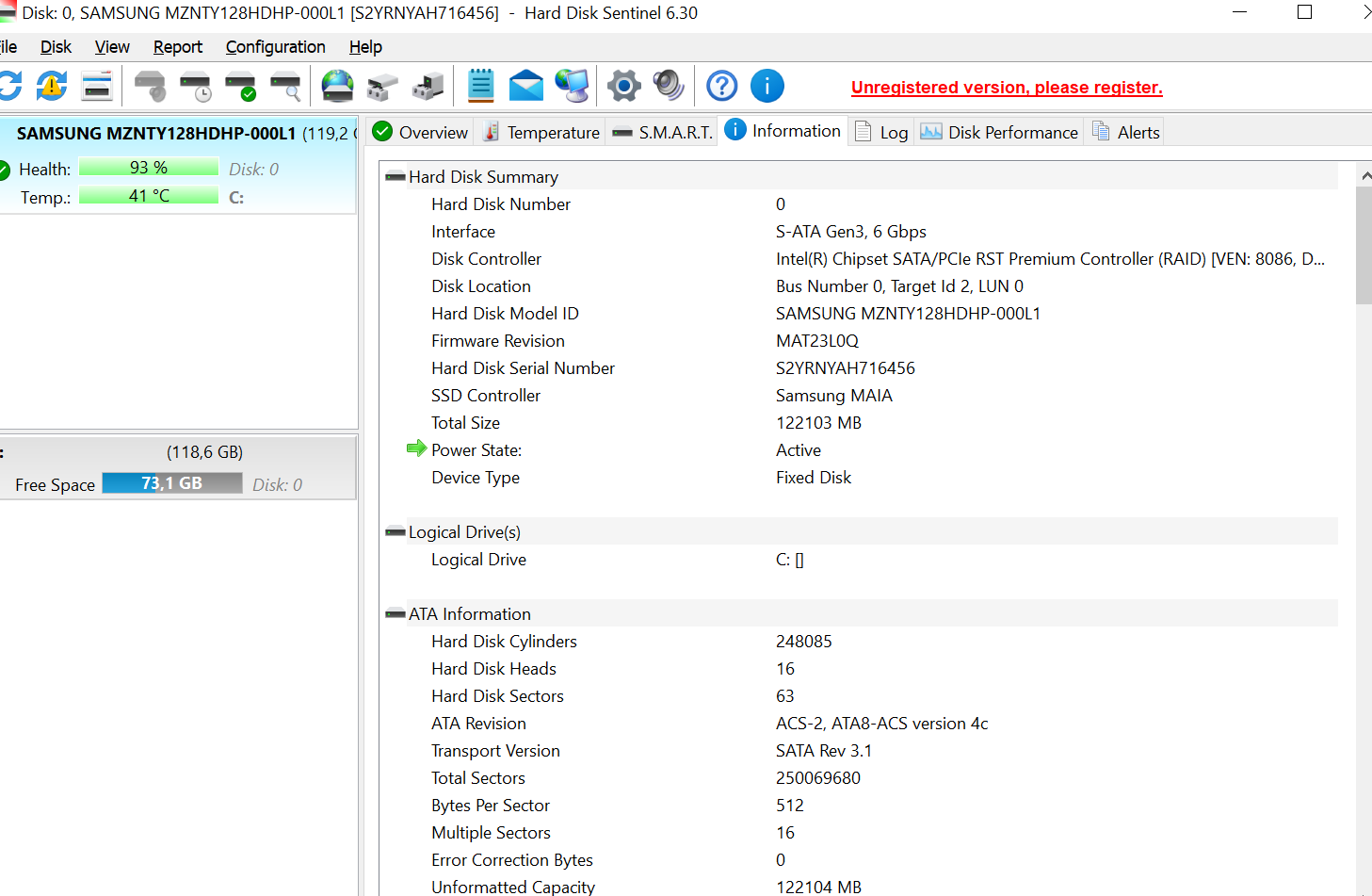Collapse the Logical Drive(s) section

coord(395,532)
